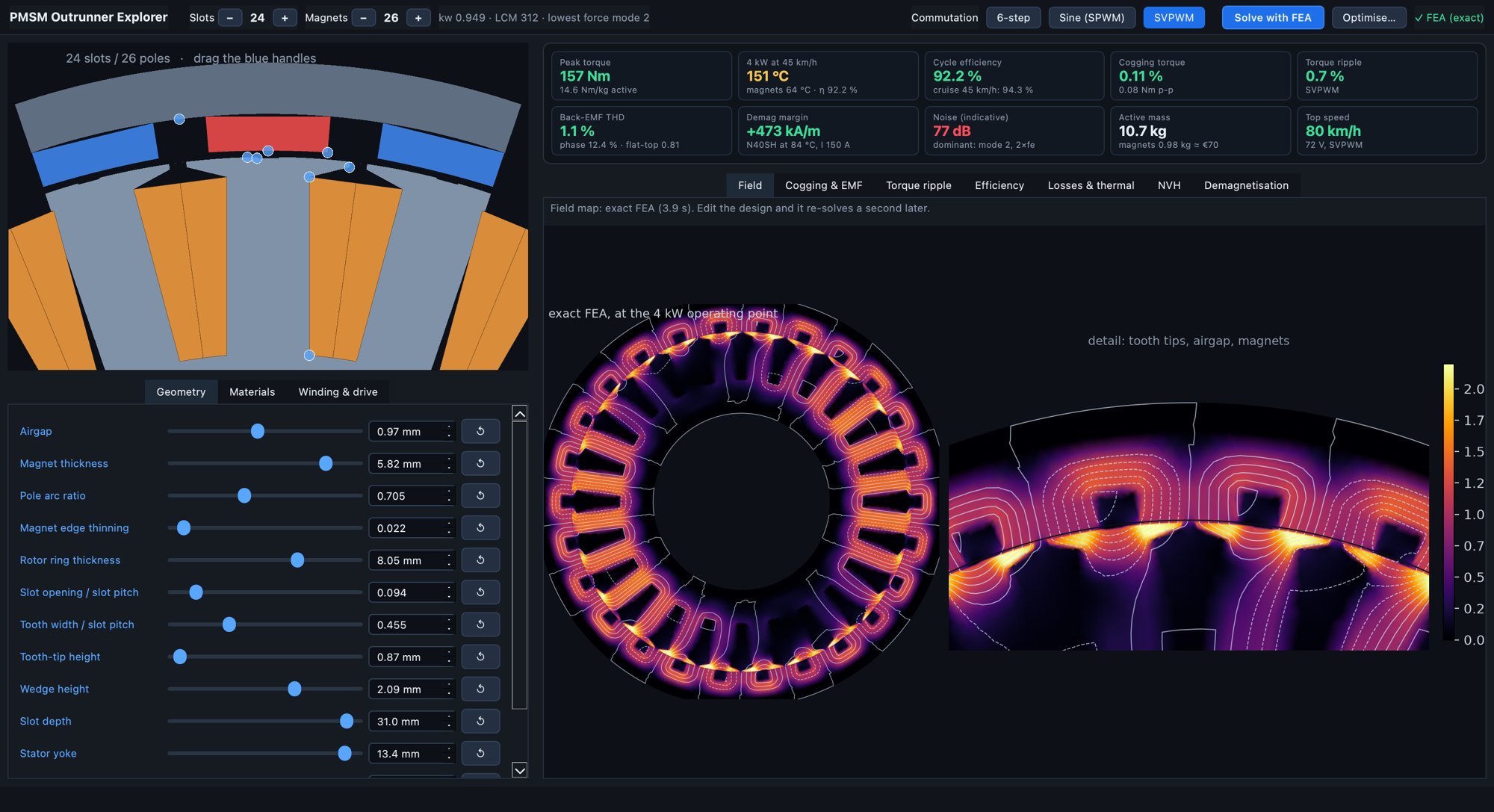This screenshot has width=1494, height=812.
Task: Reset the Airgap value
Action: point(480,431)
